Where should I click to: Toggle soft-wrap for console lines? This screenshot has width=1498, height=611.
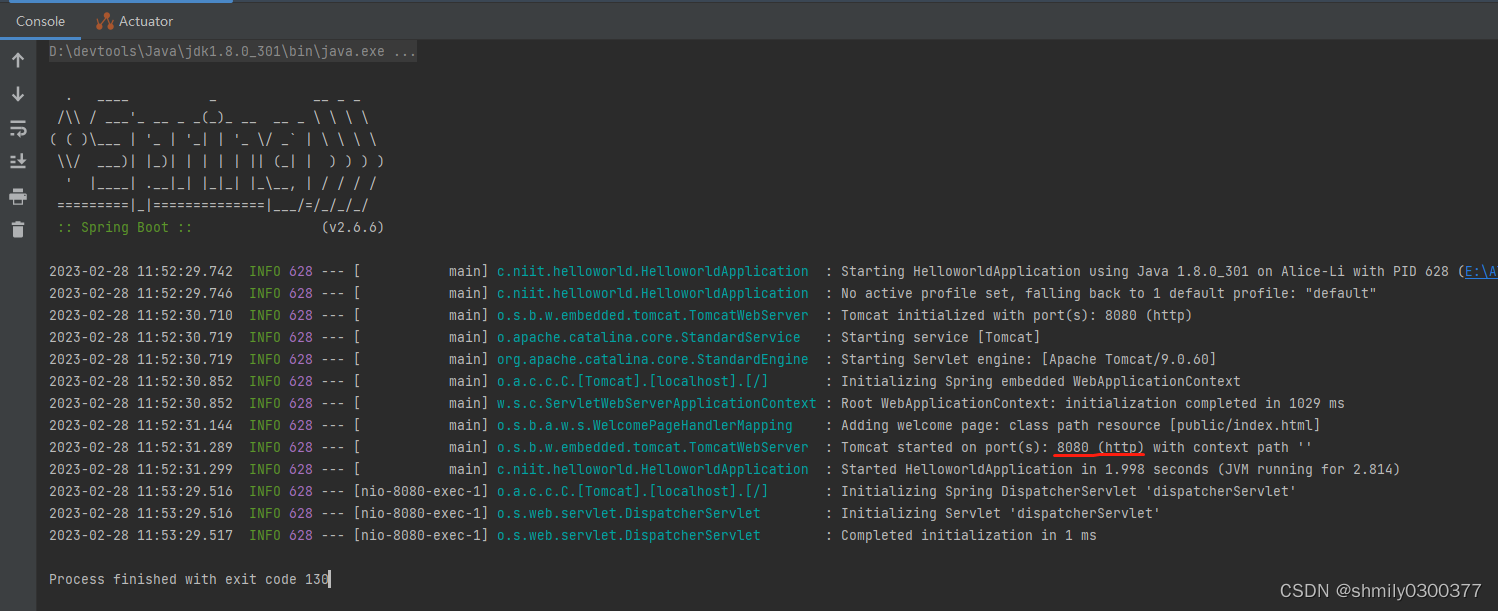(17, 128)
